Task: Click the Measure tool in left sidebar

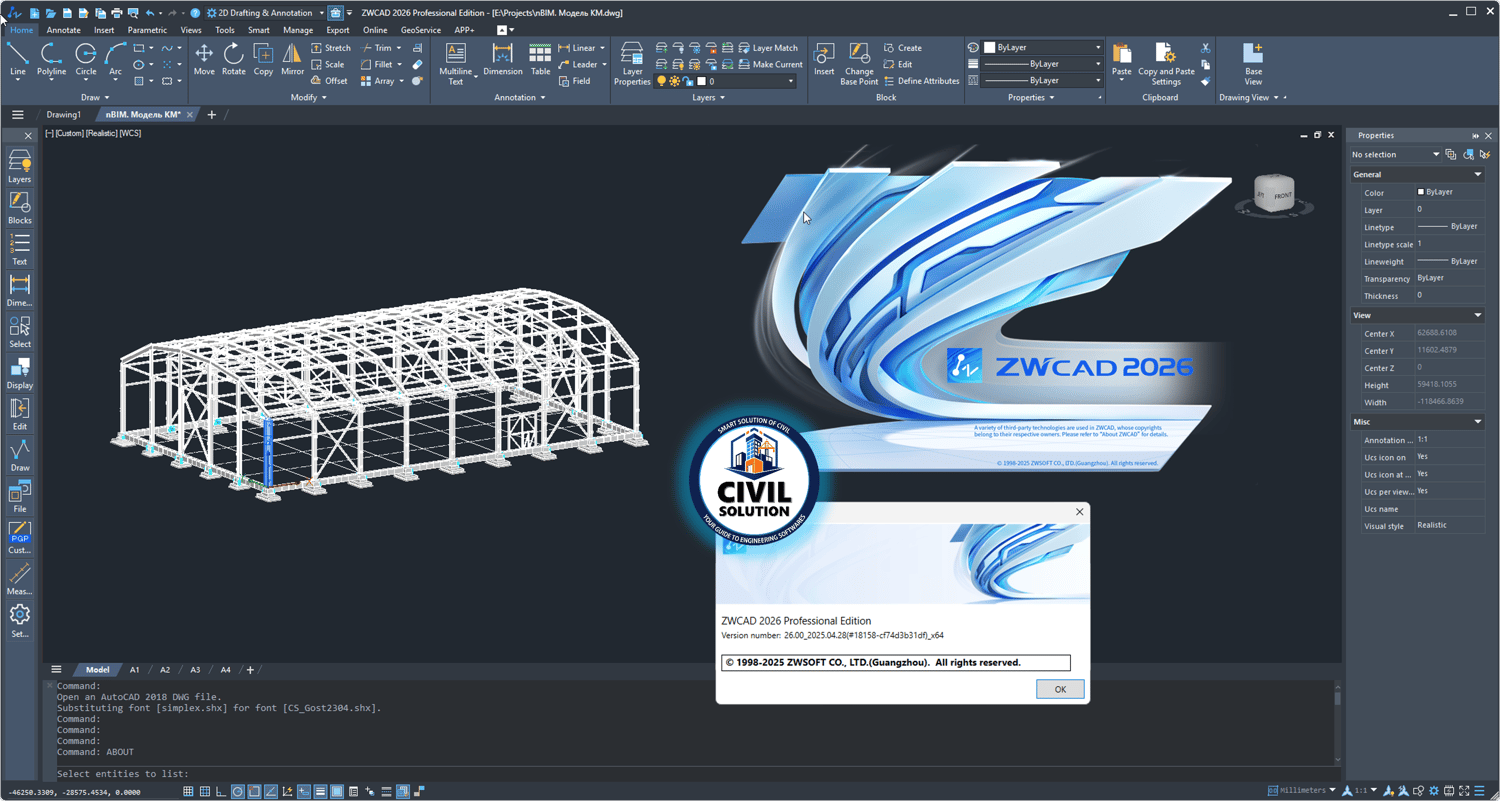Action: [20, 579]
